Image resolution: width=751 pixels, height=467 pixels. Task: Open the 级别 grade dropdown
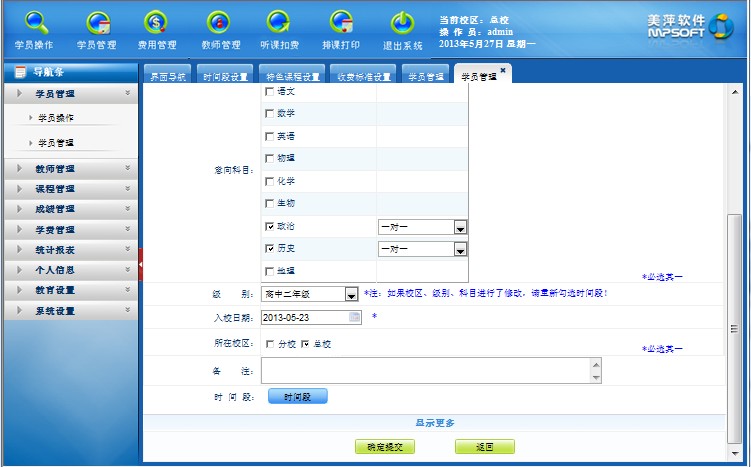pyautogui.click(x=351, y=294)
